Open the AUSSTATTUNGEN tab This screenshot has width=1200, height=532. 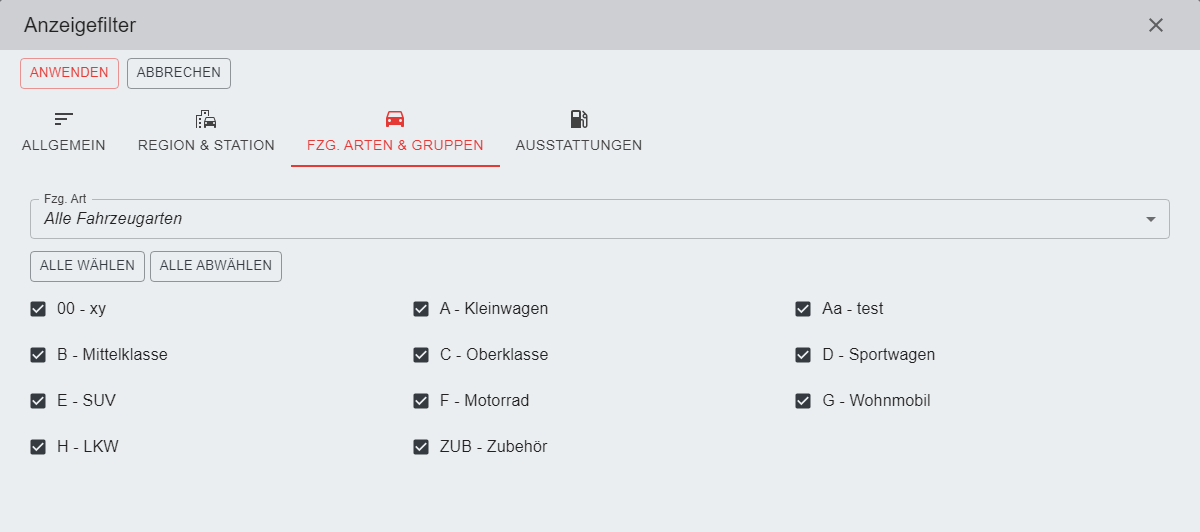579,145
